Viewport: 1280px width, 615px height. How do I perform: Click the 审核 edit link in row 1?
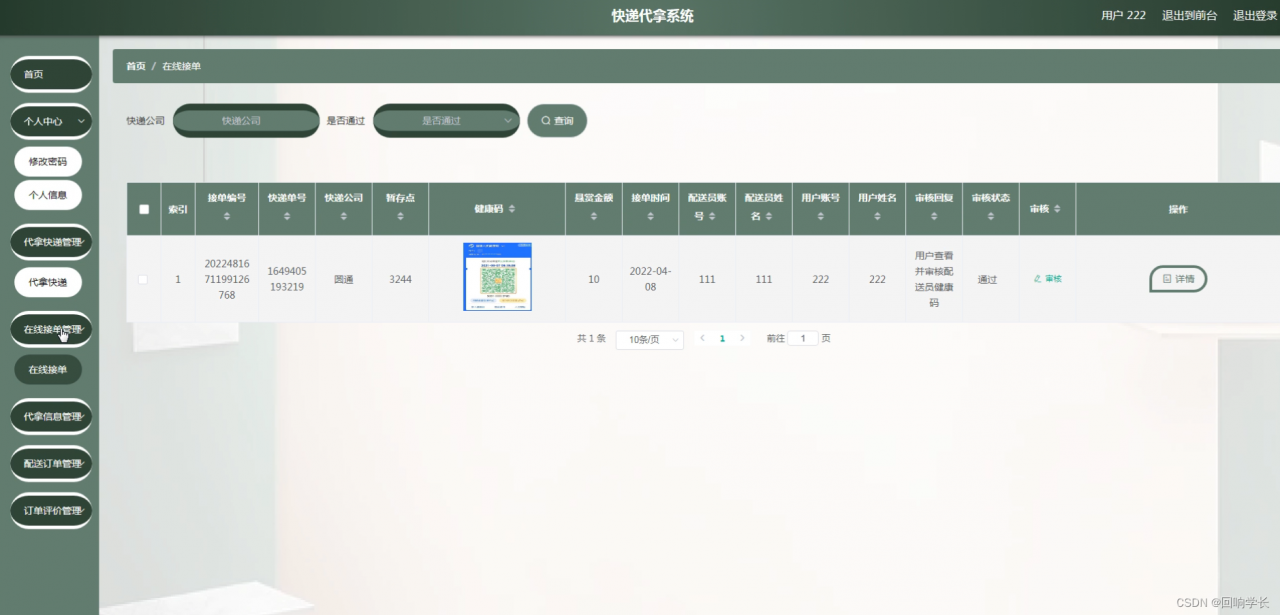pyautogui.click(x=1047, y=279)
